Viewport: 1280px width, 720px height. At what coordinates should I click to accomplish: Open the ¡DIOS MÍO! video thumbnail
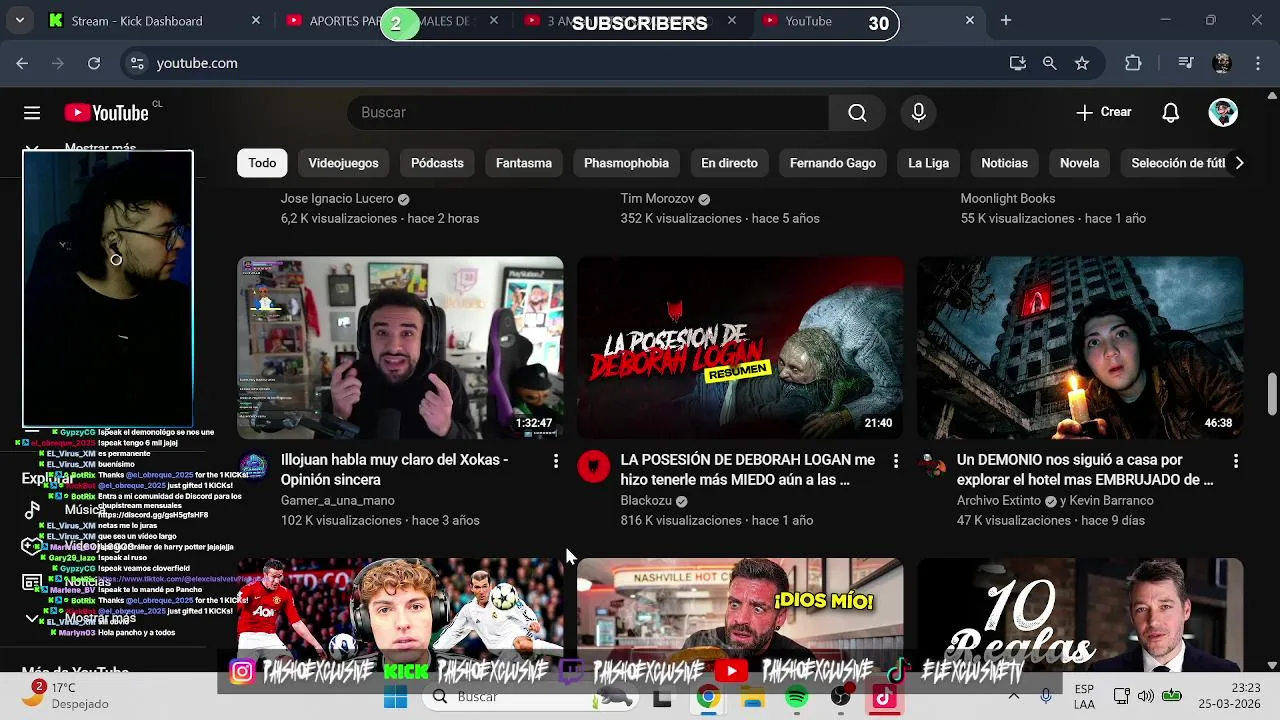click(740, 612)
